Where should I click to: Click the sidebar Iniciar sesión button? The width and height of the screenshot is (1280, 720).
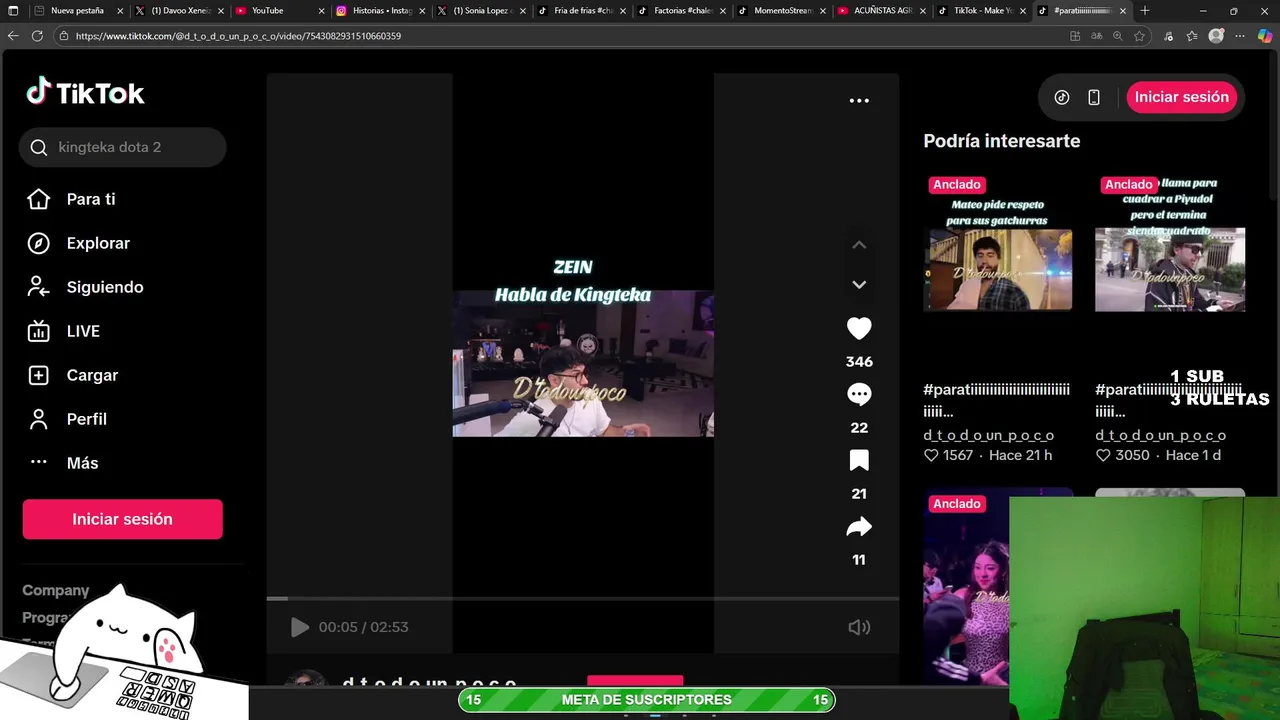pos(122,519)
